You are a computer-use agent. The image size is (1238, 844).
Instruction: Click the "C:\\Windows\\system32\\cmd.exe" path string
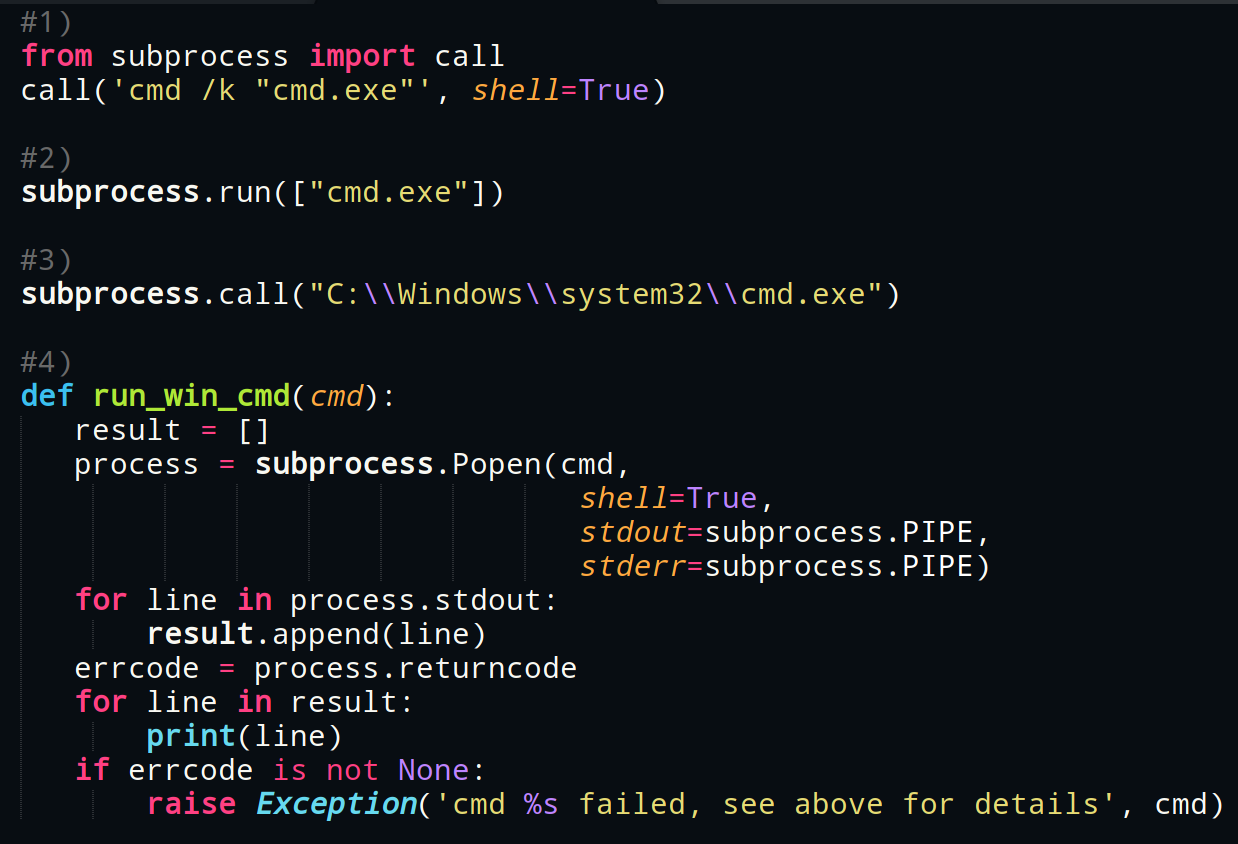click(x=596, y=294)
